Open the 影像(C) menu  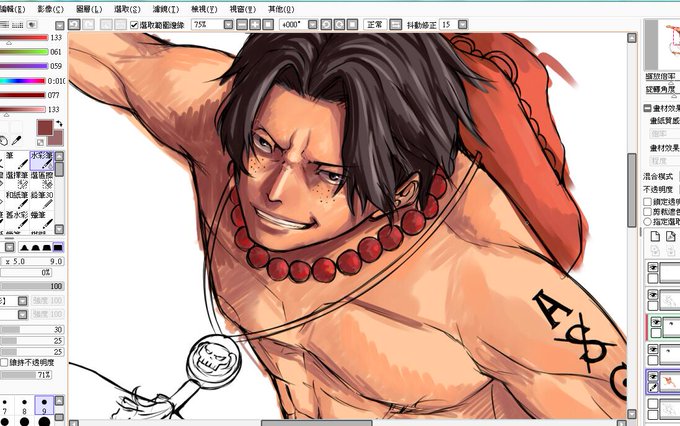[50, 9]
